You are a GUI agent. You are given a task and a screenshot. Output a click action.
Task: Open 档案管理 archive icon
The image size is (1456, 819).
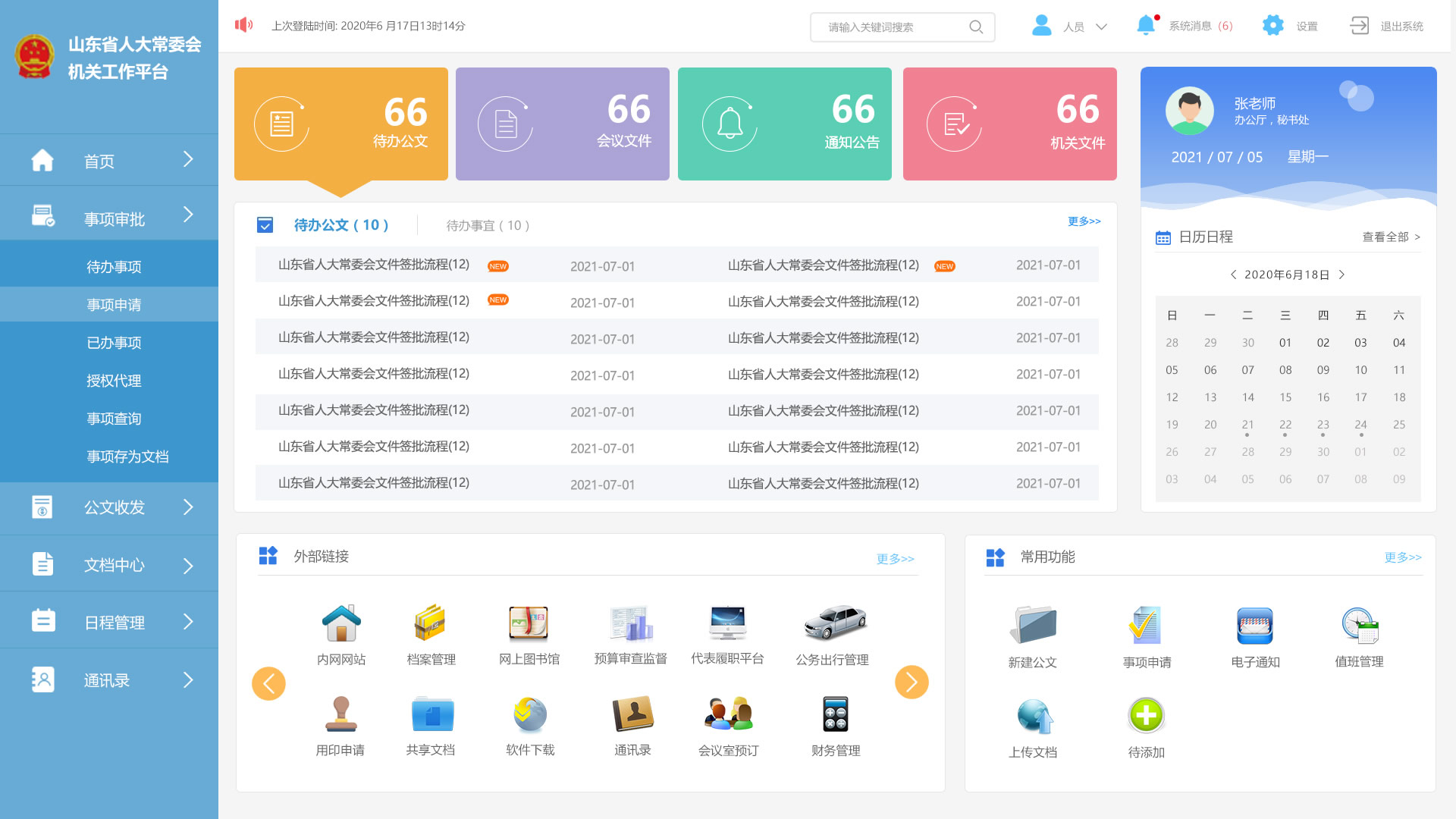[x=430, y=623]
